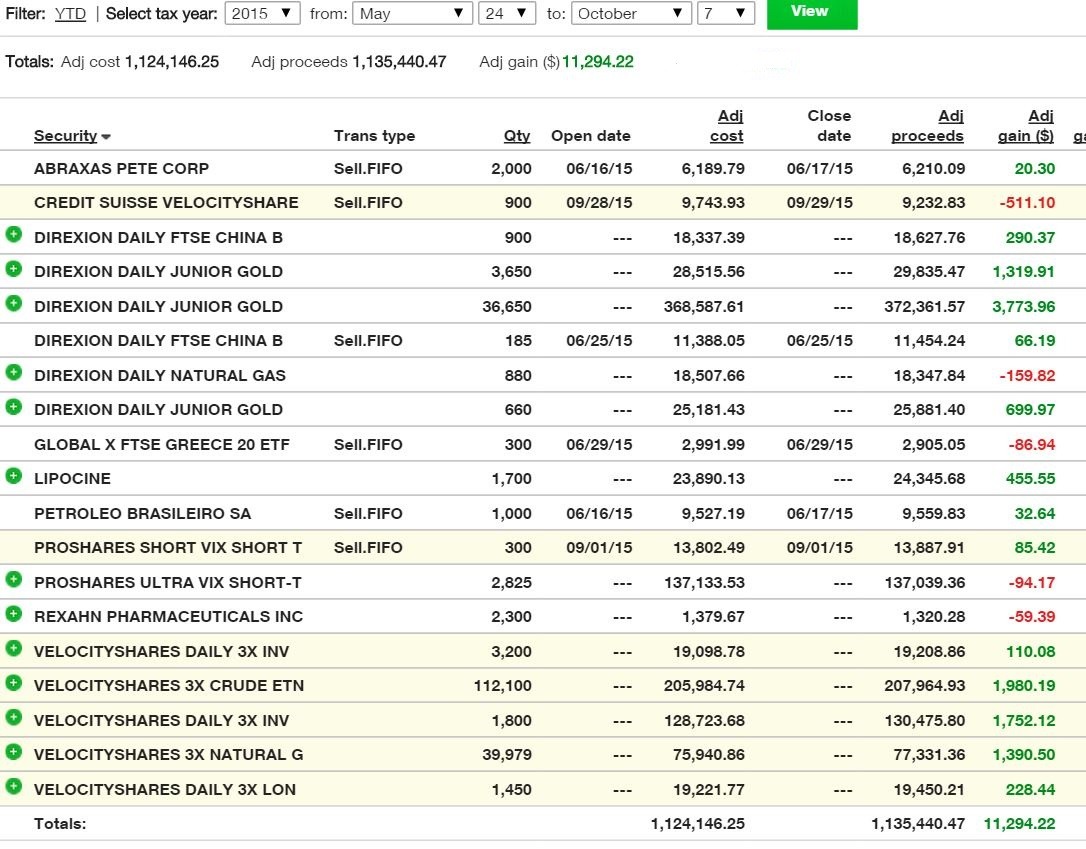Apply the YTD filter link
The image size is (1086, 849).
[70, 13]
